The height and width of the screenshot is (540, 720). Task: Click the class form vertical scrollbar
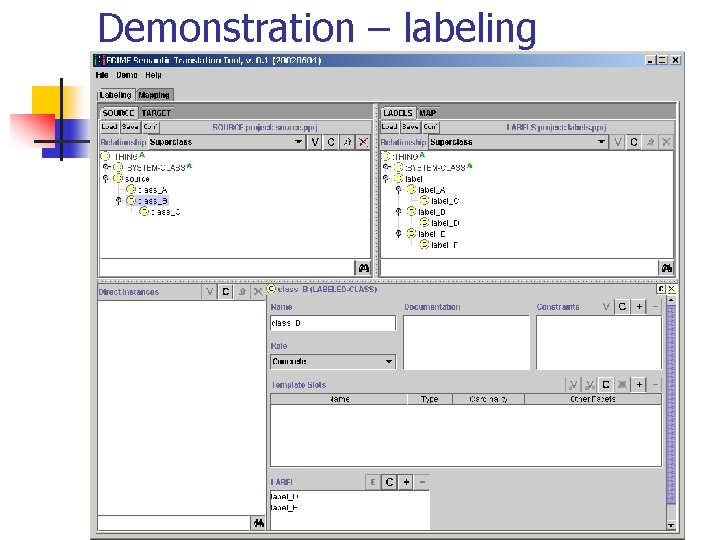[x=671, y=404]
